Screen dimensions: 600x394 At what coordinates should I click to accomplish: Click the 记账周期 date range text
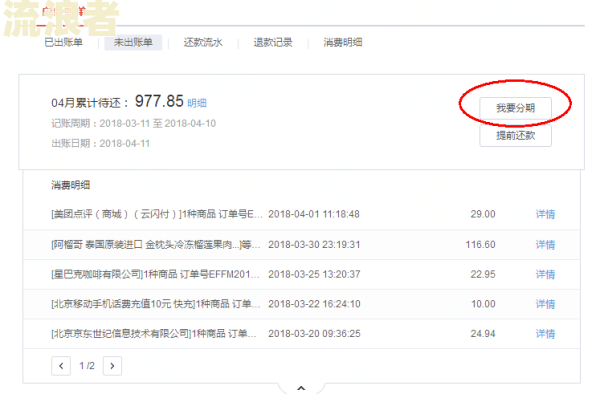click(x=134, y=124)
